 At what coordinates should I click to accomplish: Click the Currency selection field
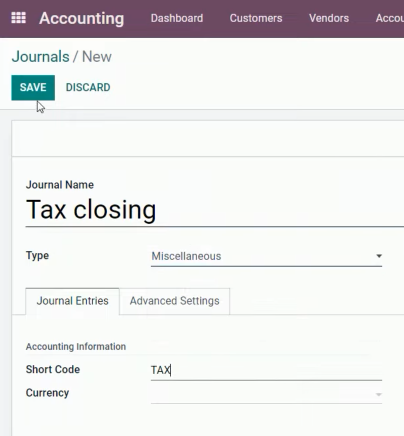click(266, 394)
